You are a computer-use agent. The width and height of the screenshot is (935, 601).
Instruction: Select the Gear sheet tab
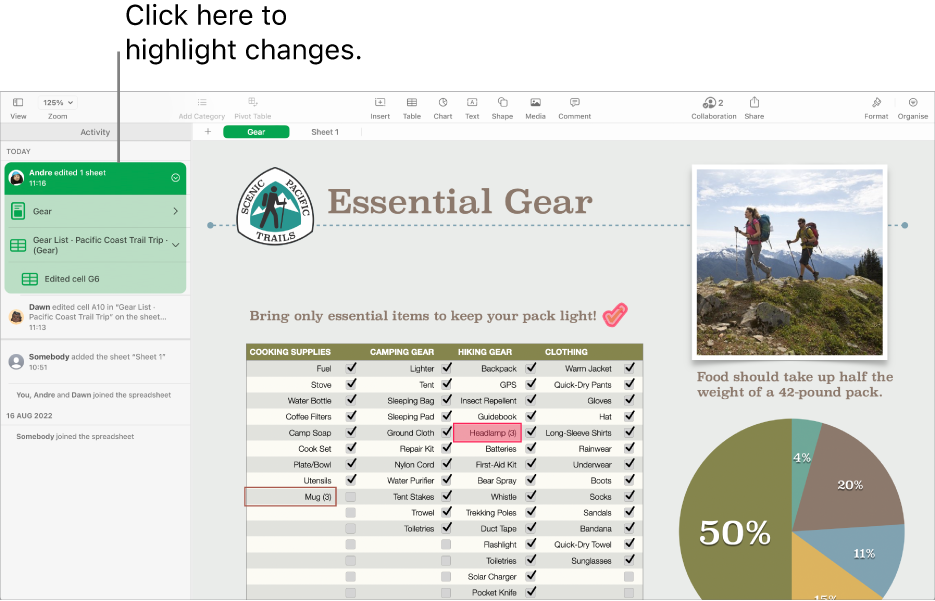[259, 130]
